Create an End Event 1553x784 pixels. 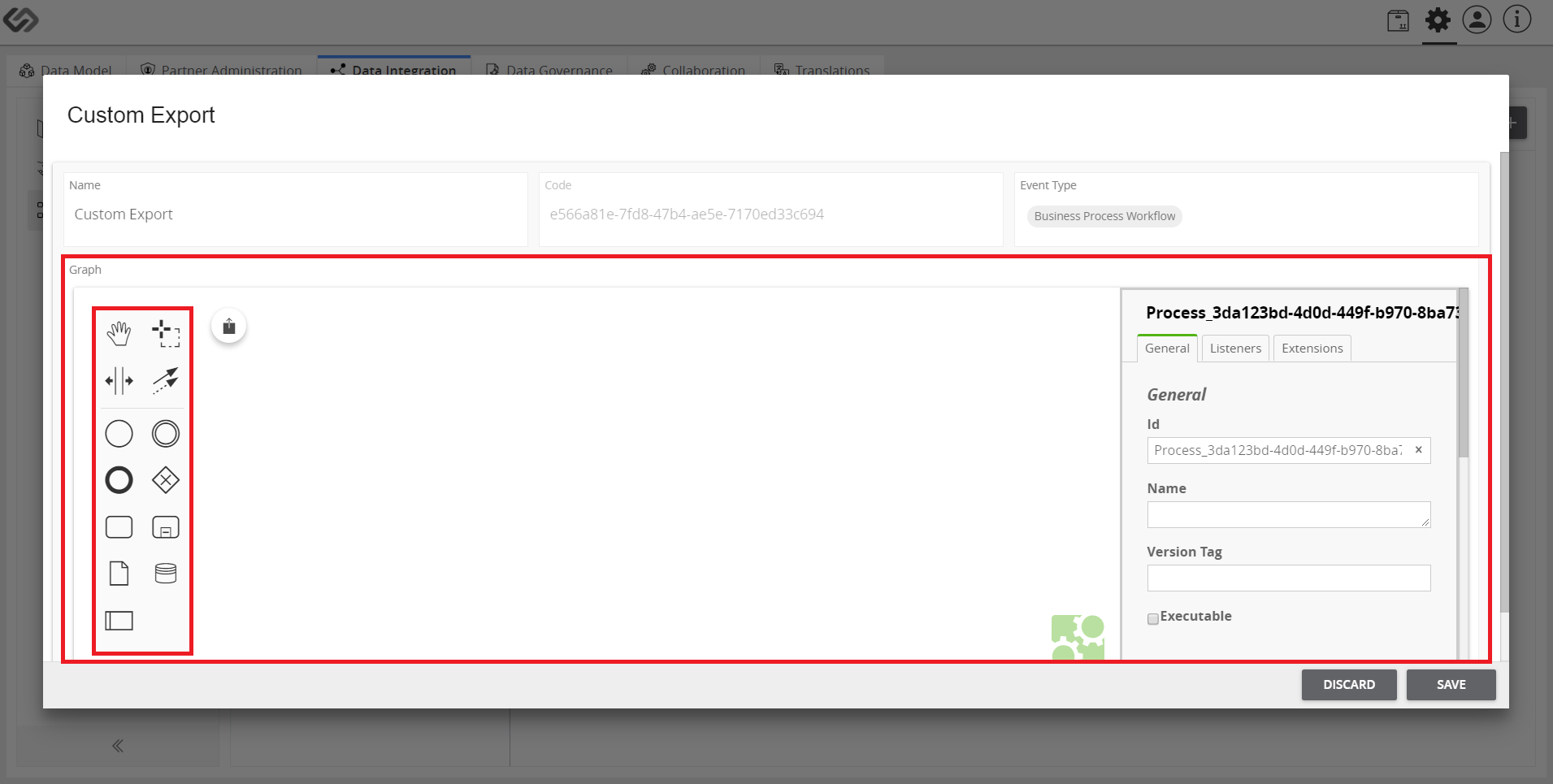(x=119, y=480)
